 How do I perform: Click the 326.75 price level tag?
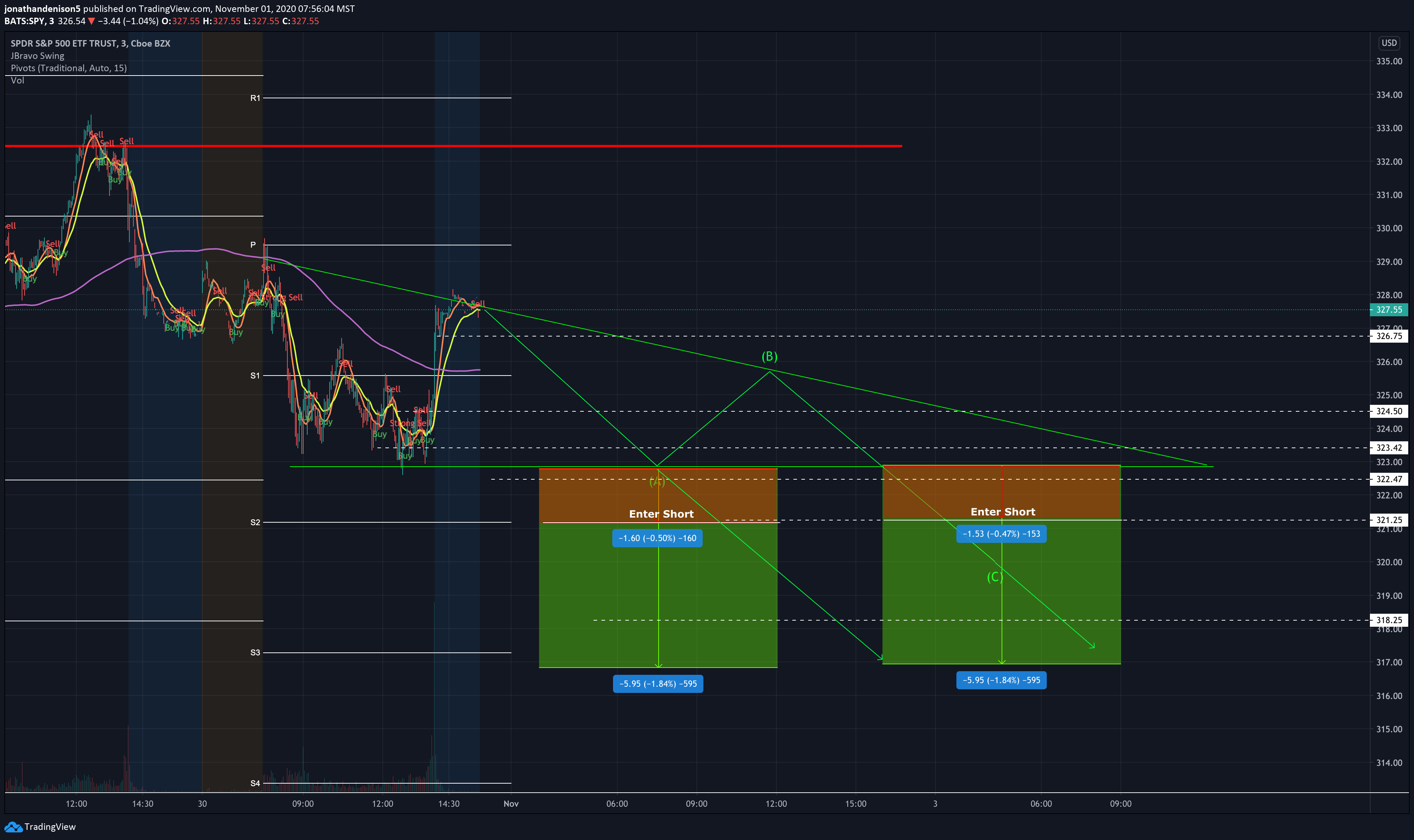coord(1389,336)
